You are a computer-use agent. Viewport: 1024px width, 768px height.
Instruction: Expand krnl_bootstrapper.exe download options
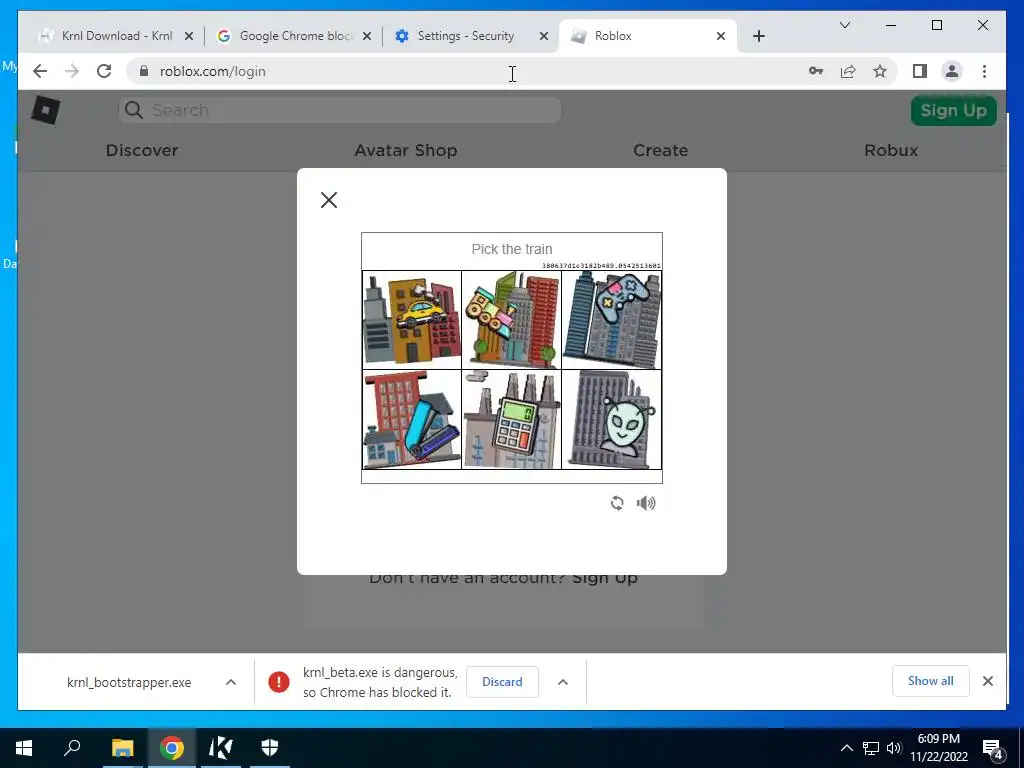coord(231,682)
